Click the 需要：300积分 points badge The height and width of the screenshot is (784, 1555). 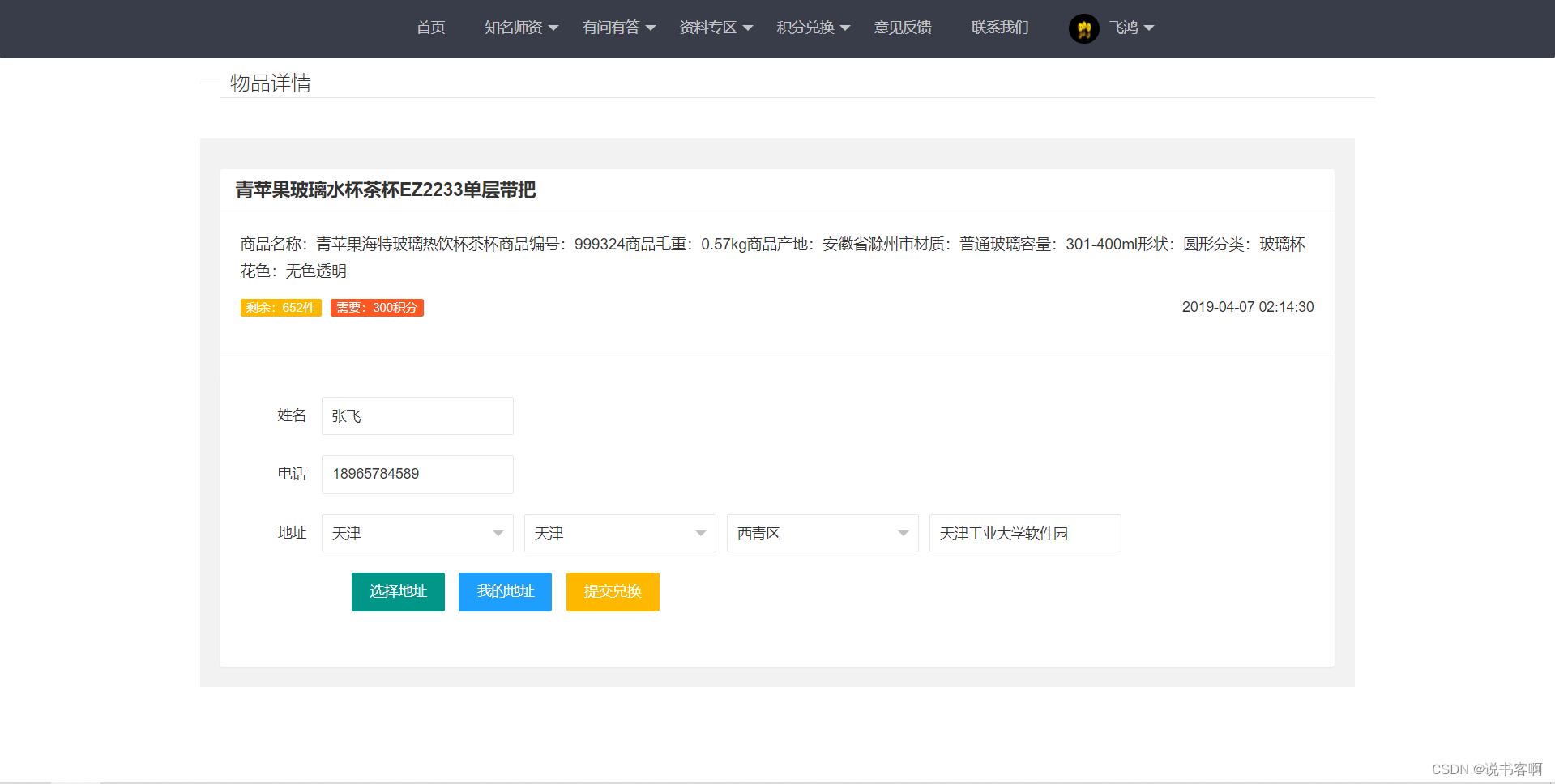click(x=377, y=308)
